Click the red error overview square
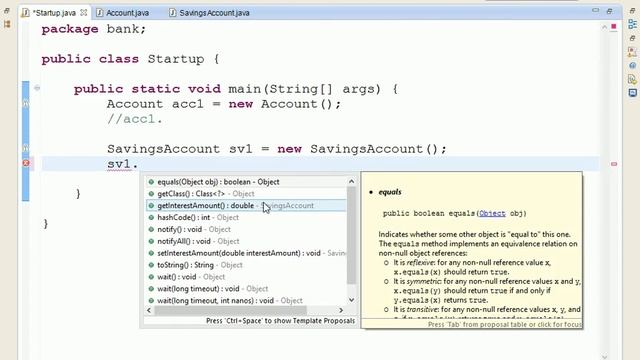Screen dimensions: 640x360 click(x=613, y=27)
